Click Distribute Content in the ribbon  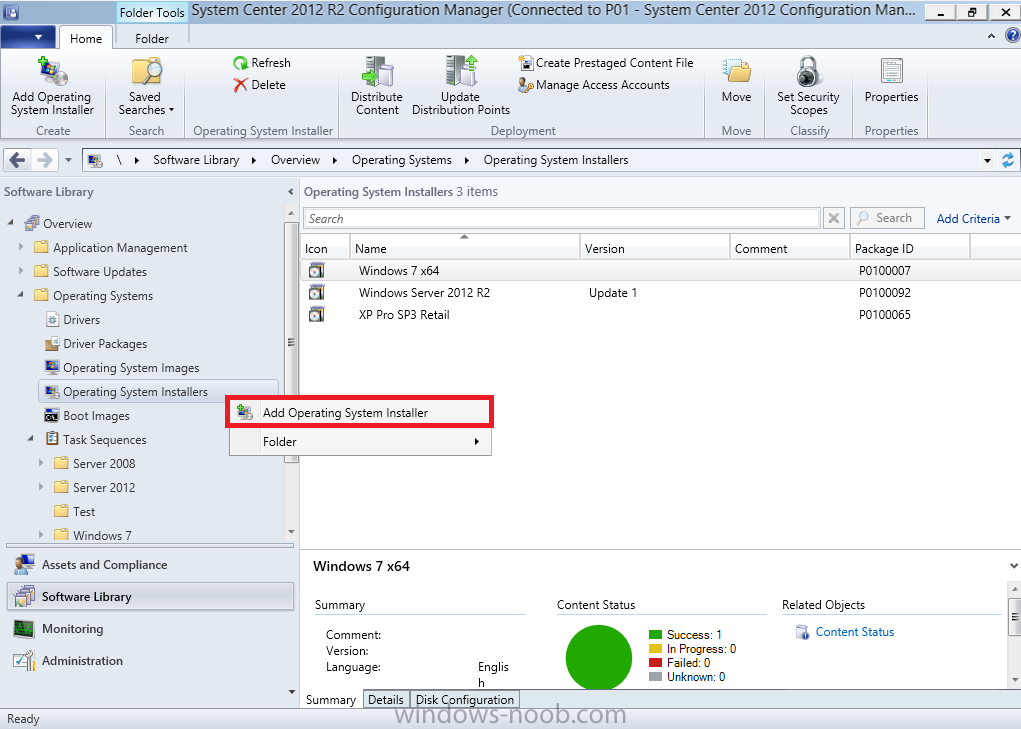point(377,87)
